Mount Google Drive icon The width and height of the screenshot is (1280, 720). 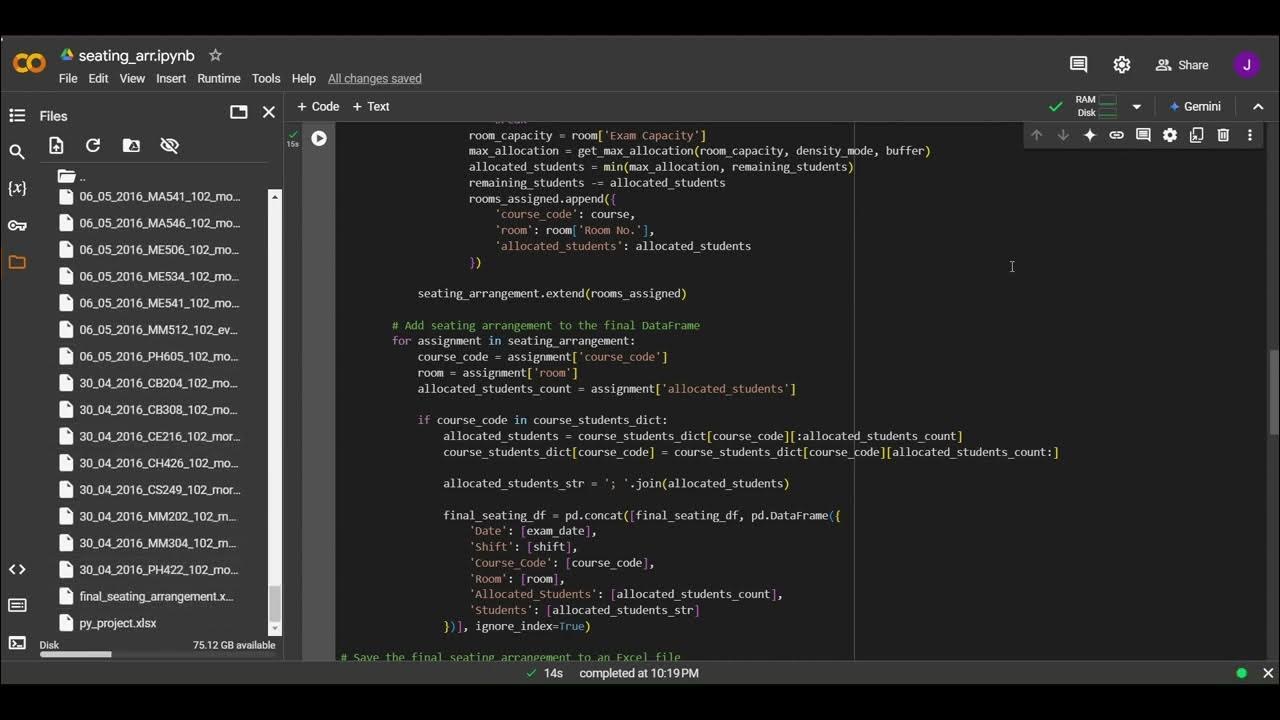point(131,146)
